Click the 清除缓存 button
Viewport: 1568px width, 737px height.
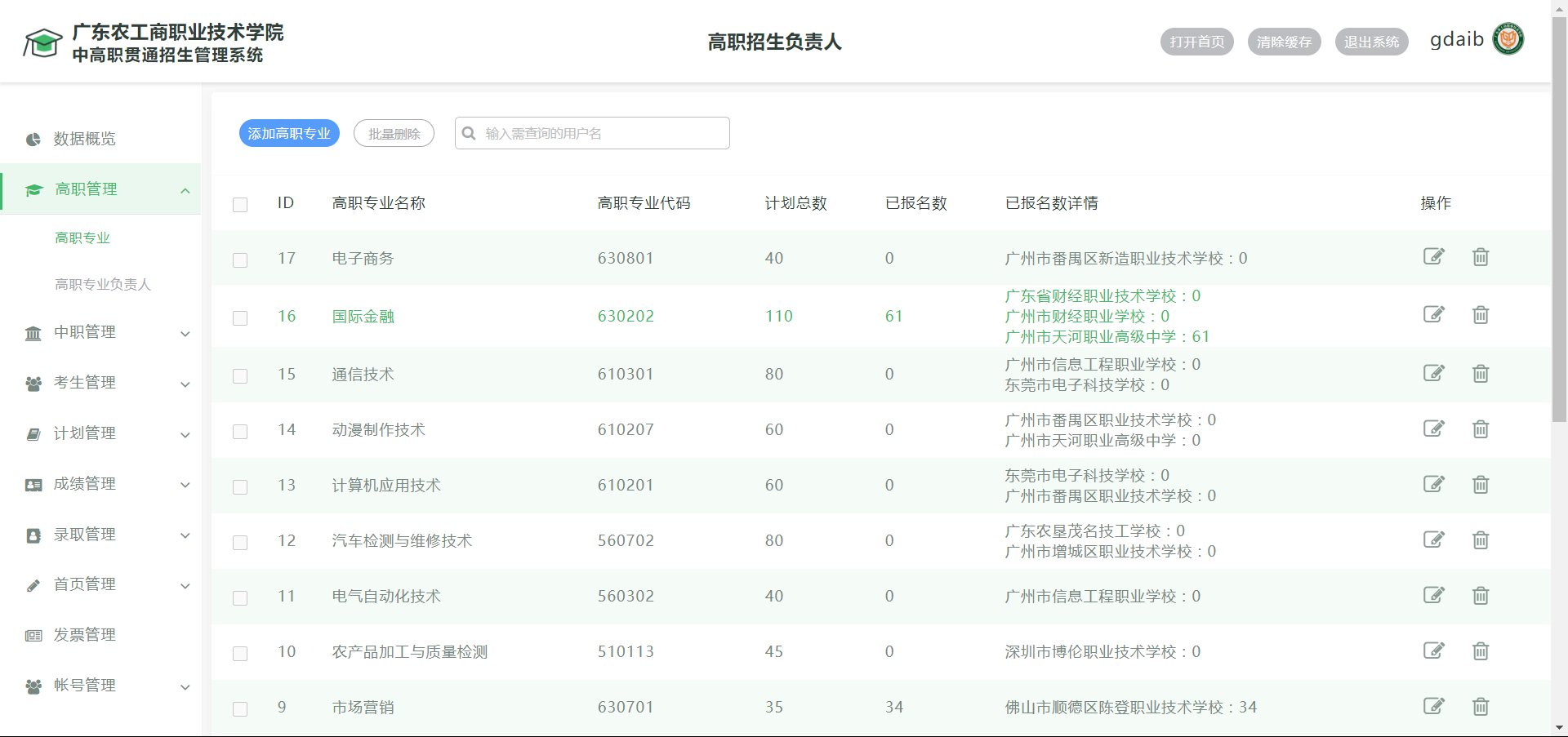tap(1285, 42)
